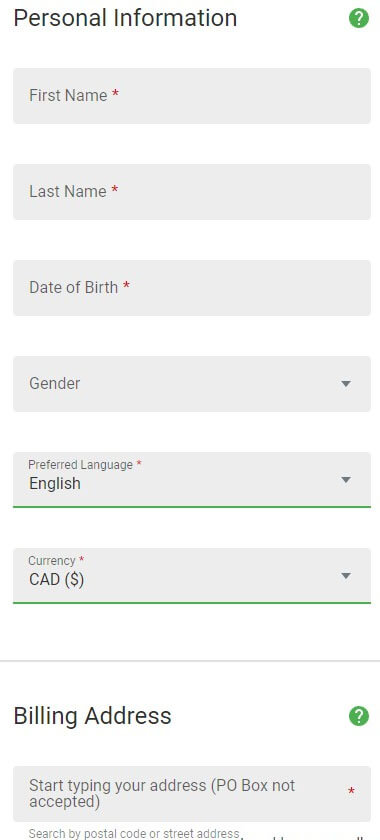Select the Date of Birth field
This screenshot has width=380, height=840.
(192, 288)
